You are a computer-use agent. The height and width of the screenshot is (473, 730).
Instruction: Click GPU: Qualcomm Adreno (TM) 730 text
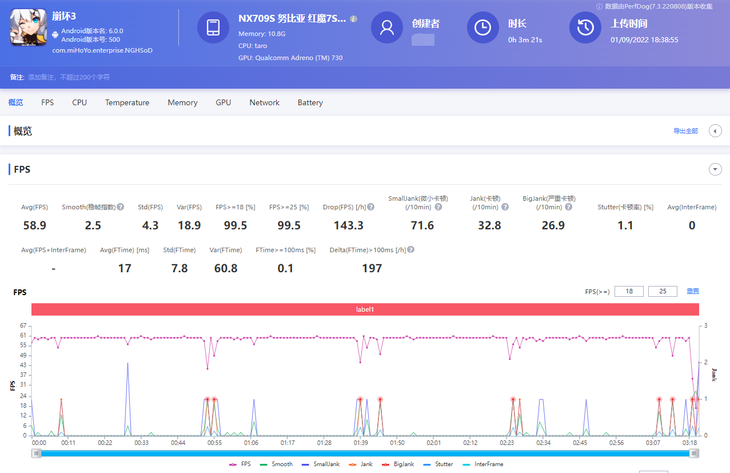pos(291,58)
